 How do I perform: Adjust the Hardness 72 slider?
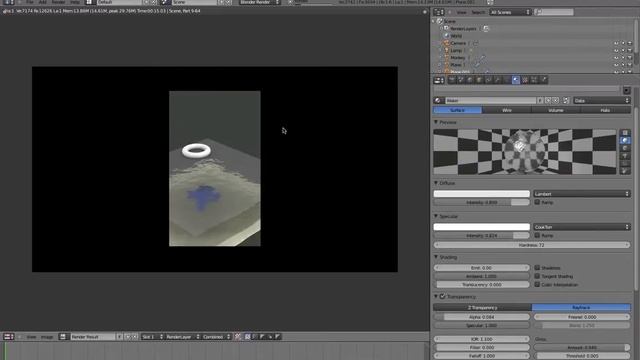pos(532,245)
